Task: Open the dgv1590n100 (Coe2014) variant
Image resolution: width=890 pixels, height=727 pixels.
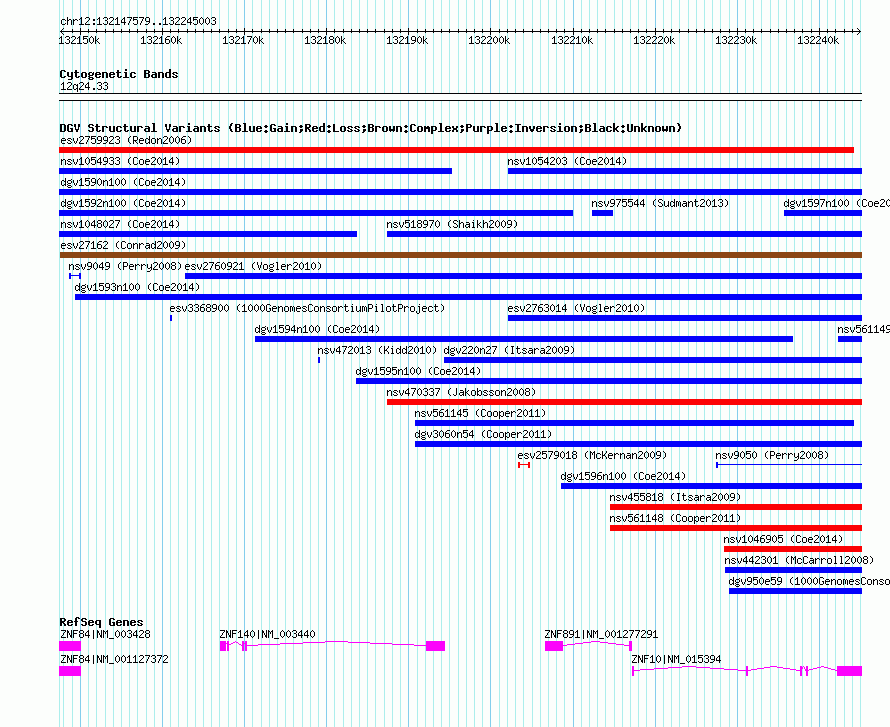Action: click(460, 192)
